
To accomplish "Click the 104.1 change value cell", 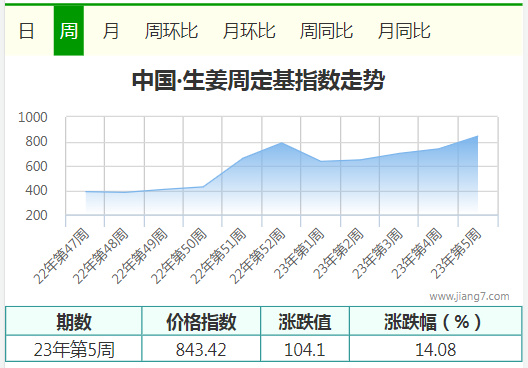I will (x=305, y=349).
